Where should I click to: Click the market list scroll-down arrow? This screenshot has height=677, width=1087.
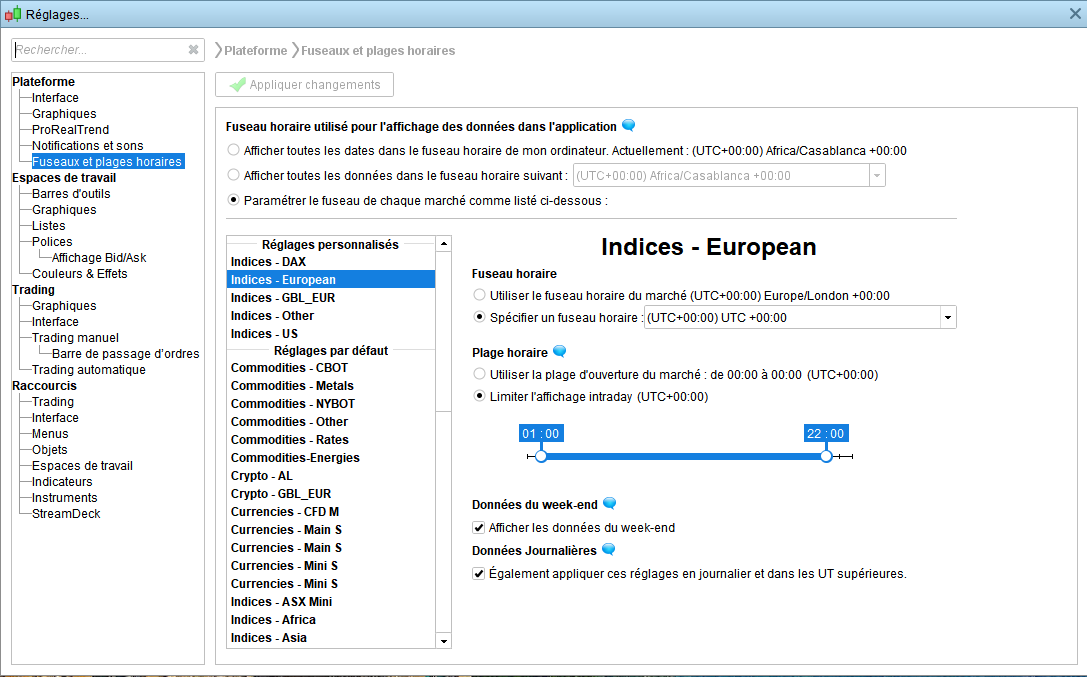click(444, 641)
